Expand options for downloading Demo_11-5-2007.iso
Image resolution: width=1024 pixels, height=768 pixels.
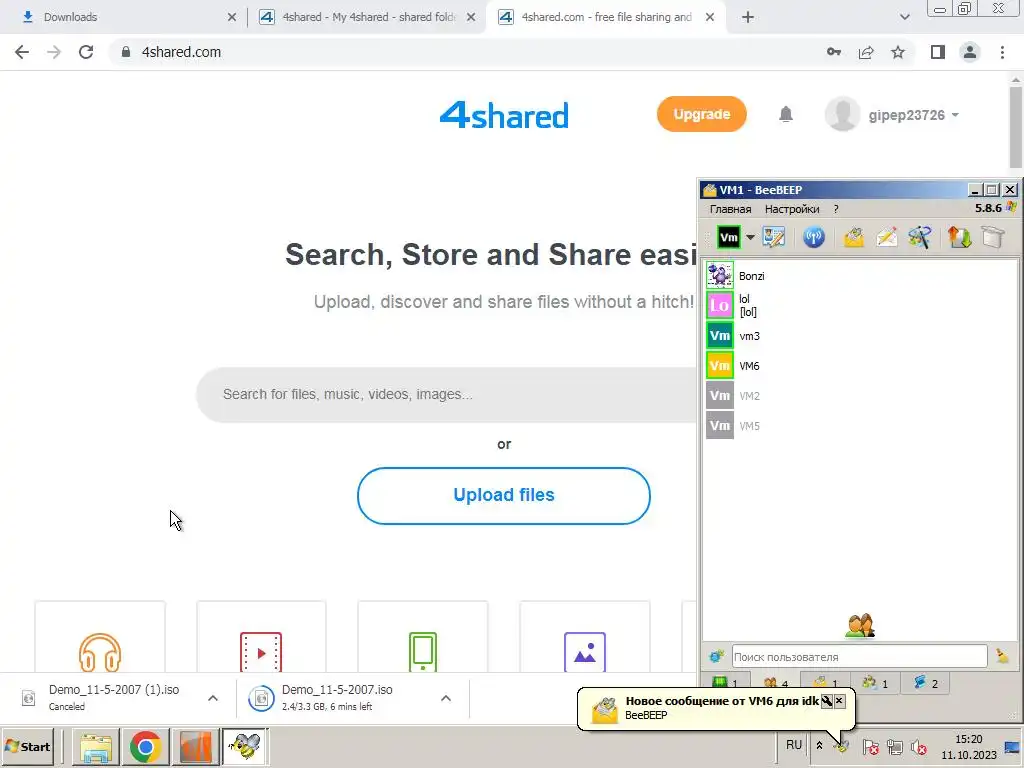pyautogui.click(x=446, y=698)
